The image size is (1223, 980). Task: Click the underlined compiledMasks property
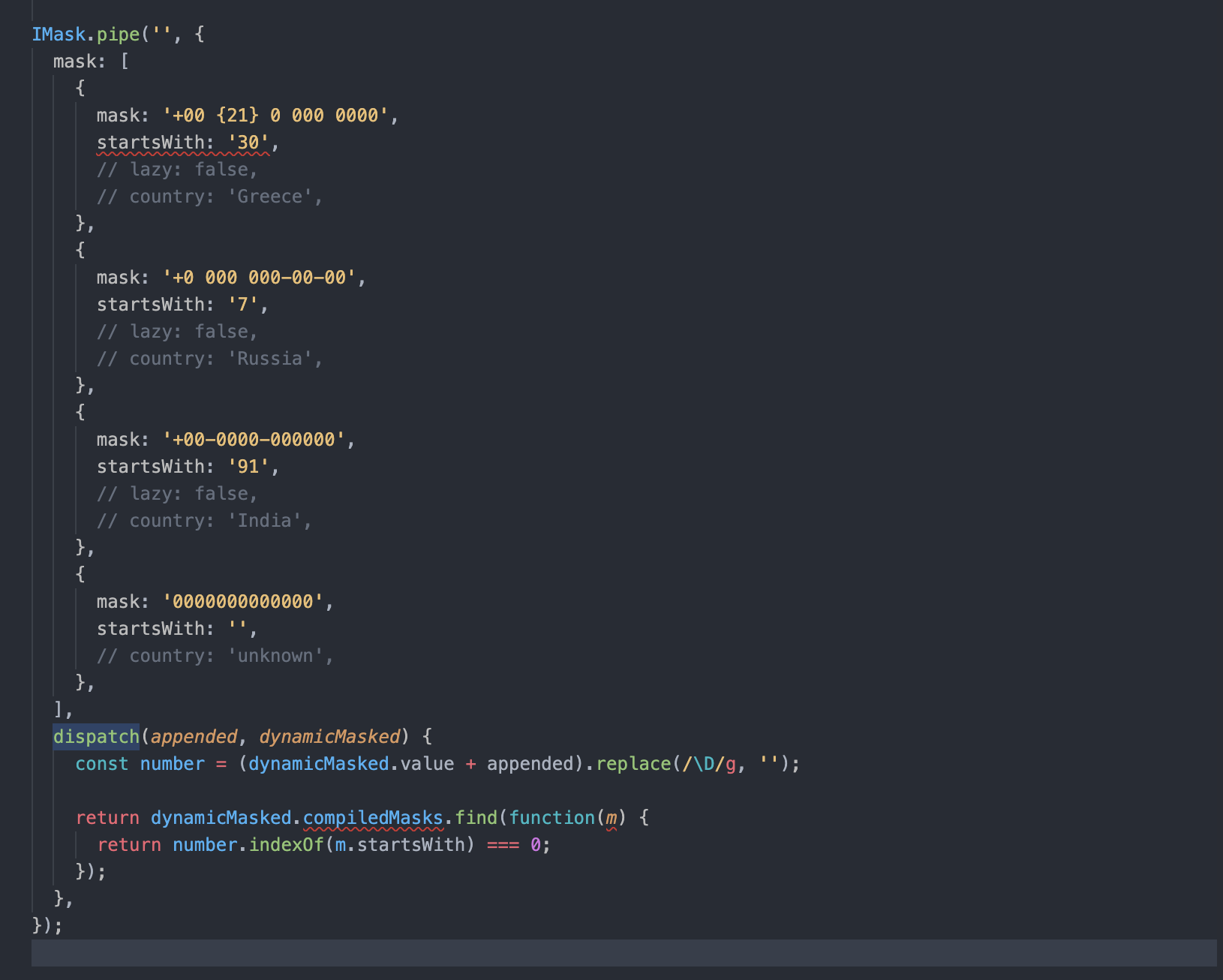373,817
